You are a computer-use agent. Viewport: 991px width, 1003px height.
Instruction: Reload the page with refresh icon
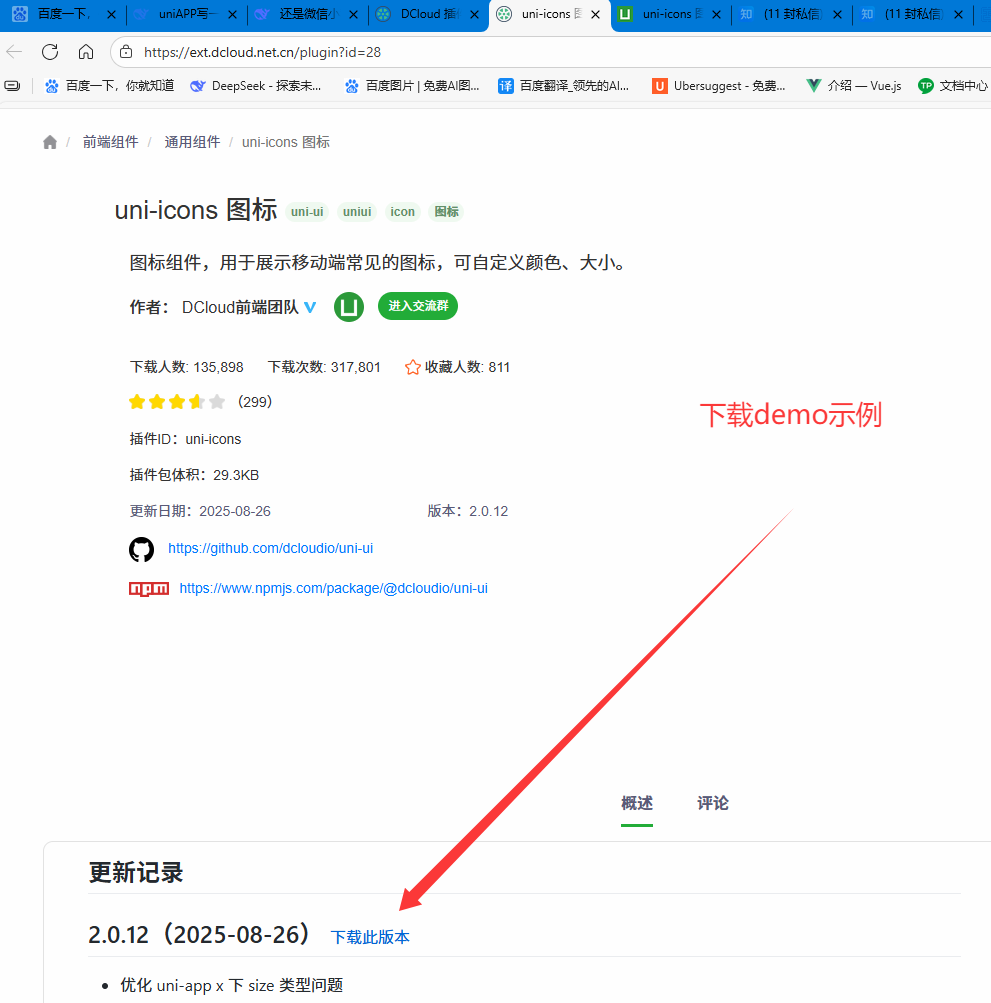coord(50,52)
